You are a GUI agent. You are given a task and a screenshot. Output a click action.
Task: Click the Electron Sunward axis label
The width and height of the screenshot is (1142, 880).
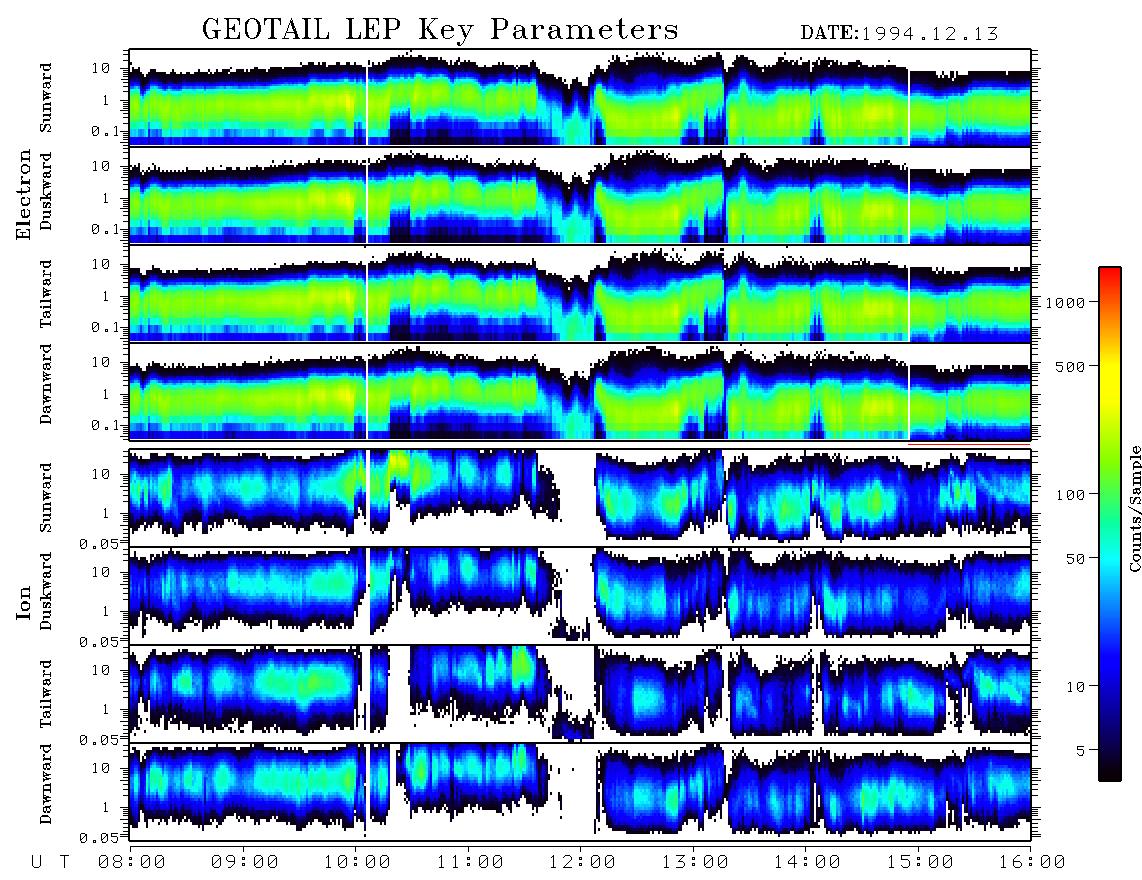[x=46, y=98]
